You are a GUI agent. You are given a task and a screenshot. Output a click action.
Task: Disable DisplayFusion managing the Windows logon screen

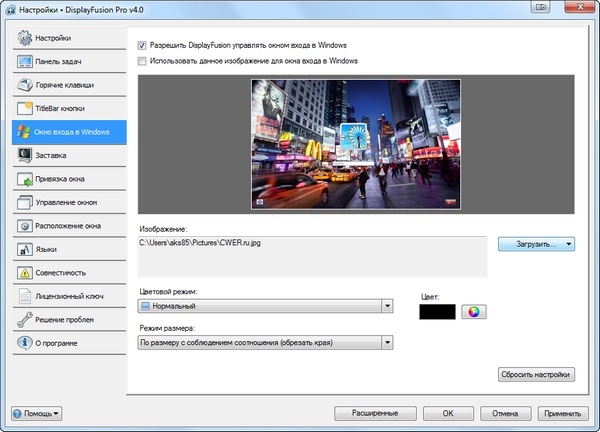click(x=142, y=45)
